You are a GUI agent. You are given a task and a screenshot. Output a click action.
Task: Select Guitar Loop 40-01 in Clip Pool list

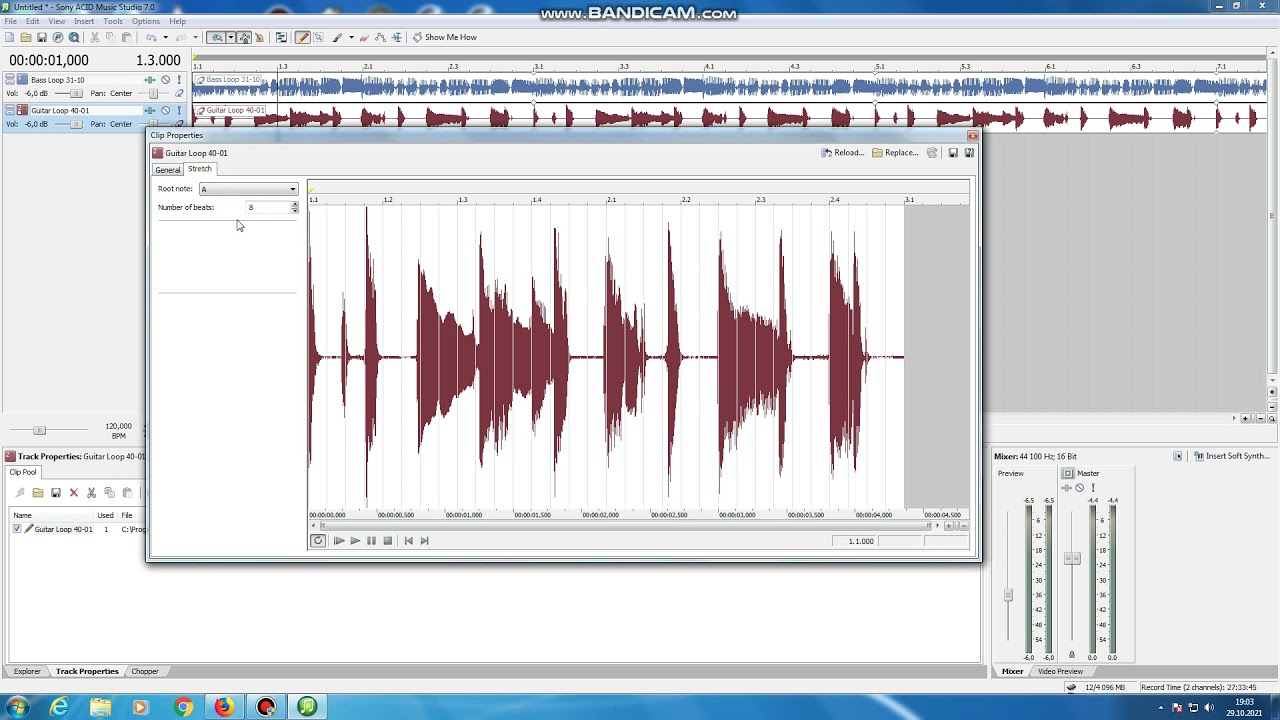point(63,529)
